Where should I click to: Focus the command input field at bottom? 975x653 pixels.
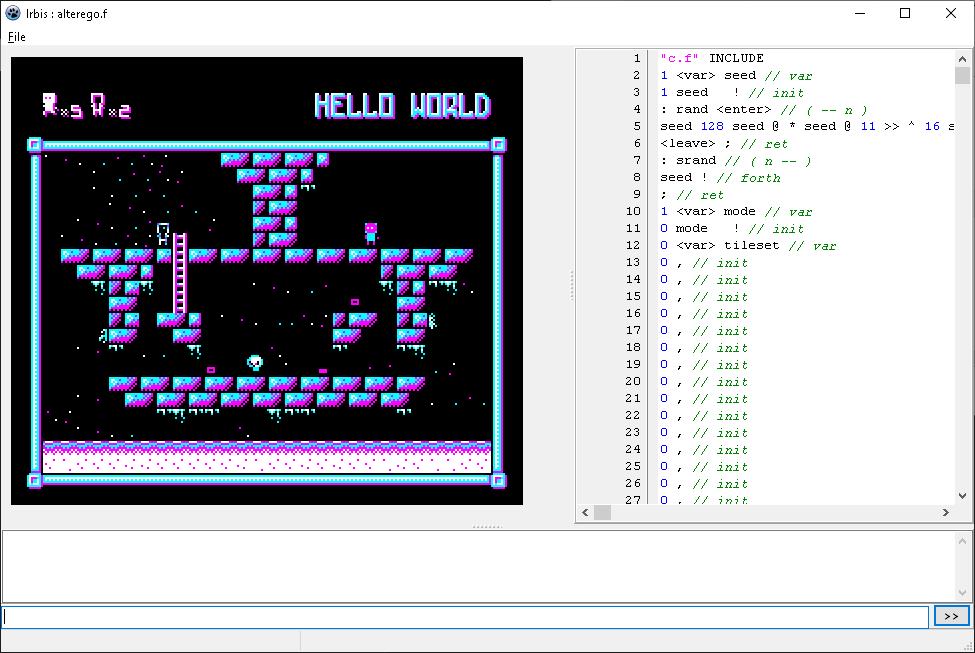465,617
